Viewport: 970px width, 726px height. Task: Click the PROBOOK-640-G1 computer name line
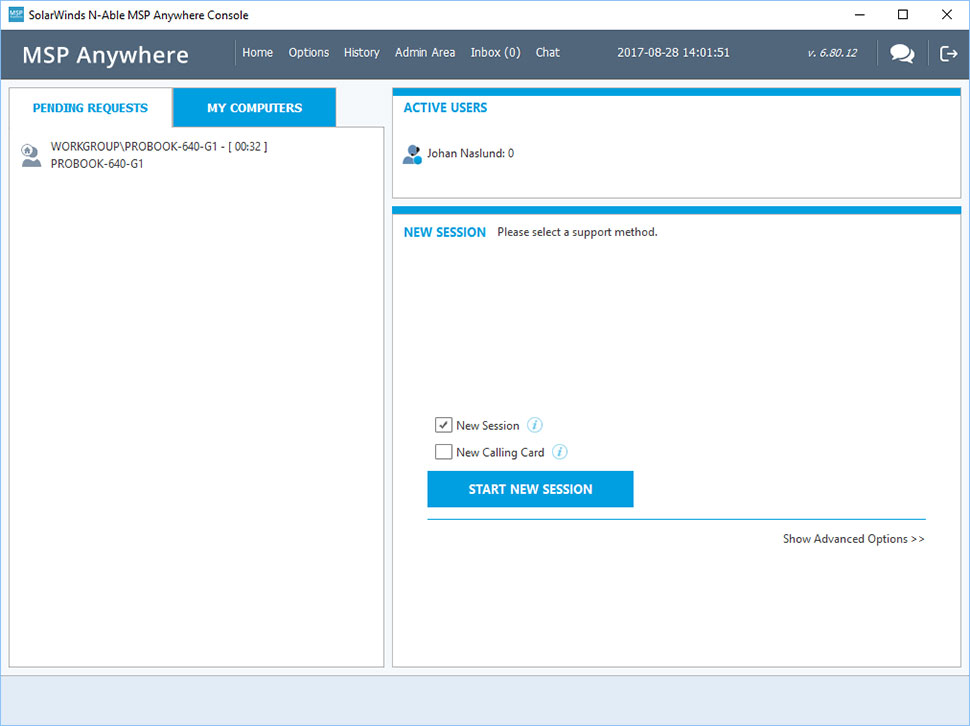[97, 164]
